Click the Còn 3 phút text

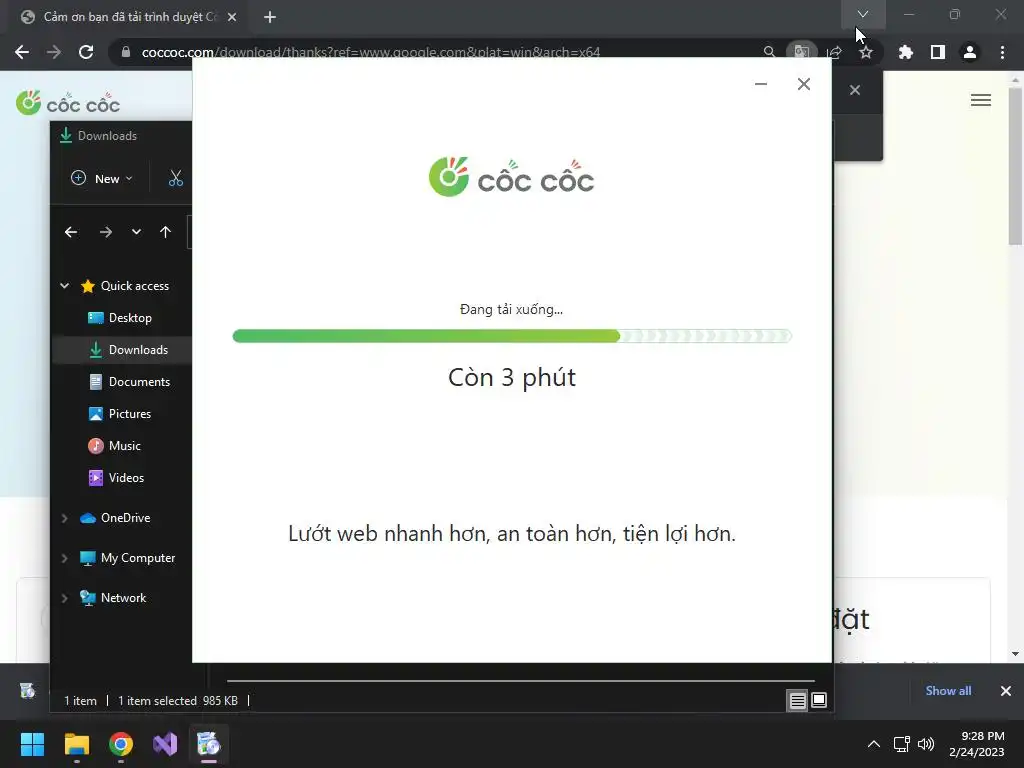(x=512, y=377)
